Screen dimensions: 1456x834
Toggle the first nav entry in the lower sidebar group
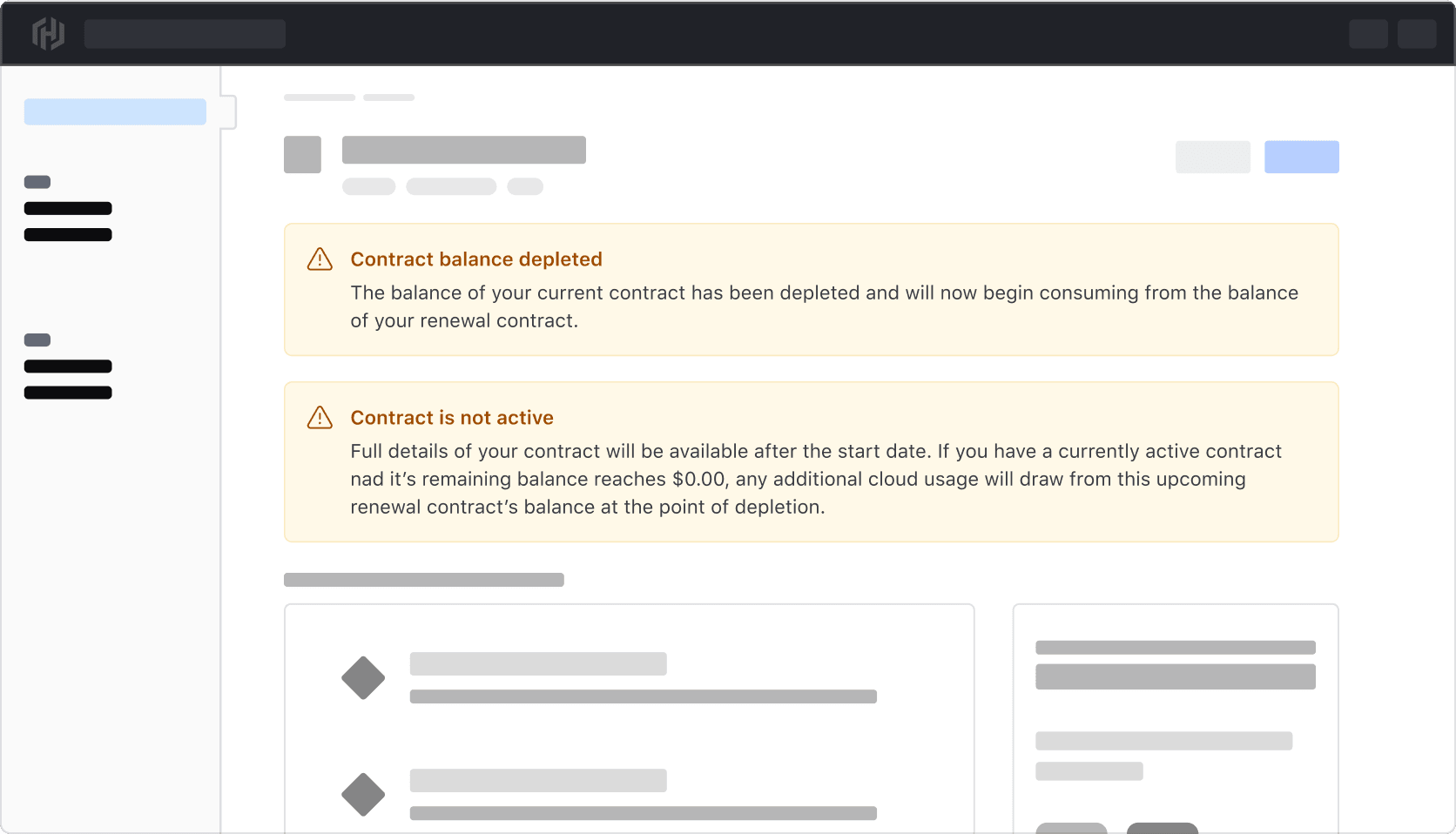tap(68, 366)
